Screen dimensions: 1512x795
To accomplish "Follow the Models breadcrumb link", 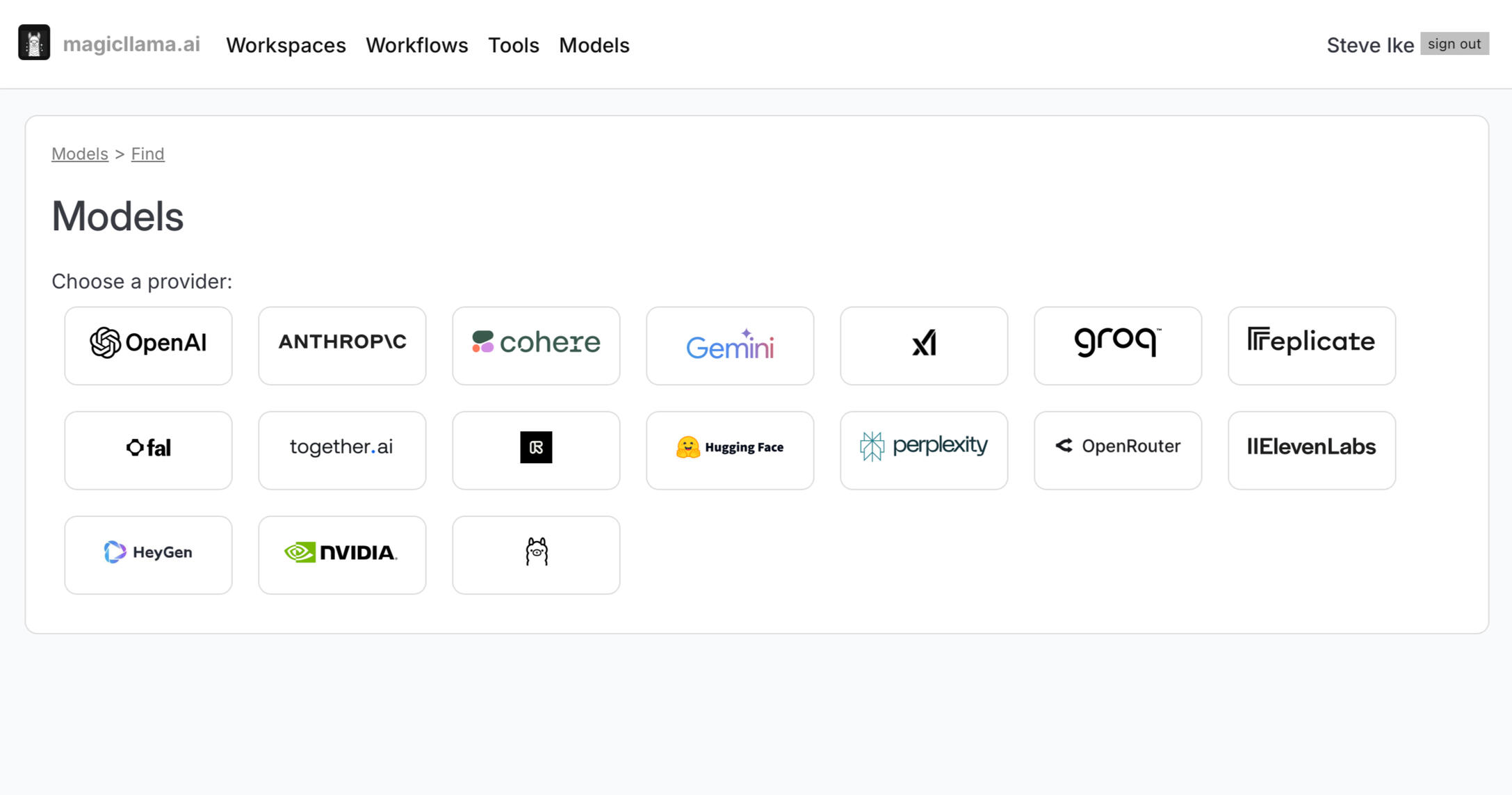I will tap(80, 154).
